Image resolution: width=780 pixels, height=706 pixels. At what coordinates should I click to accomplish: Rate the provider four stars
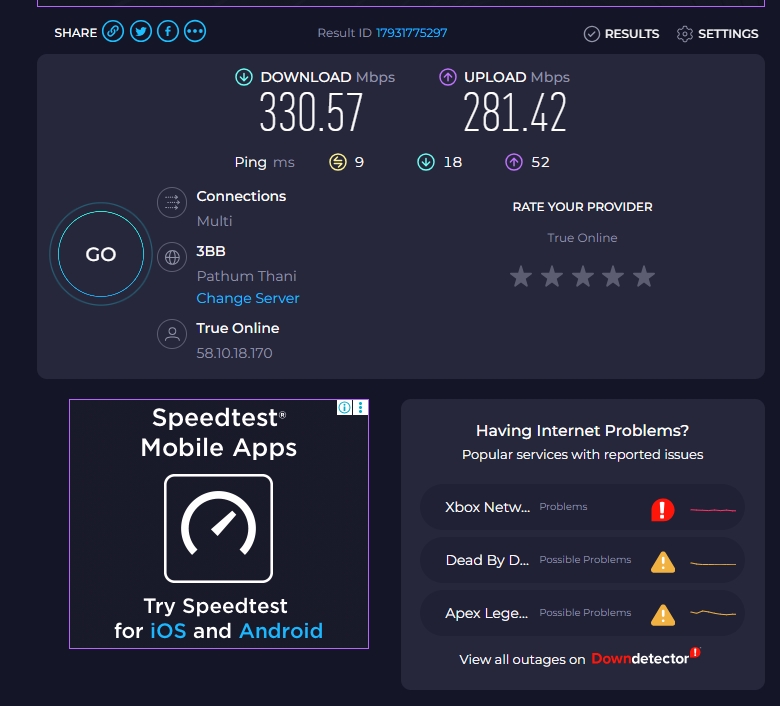[613, 277]
